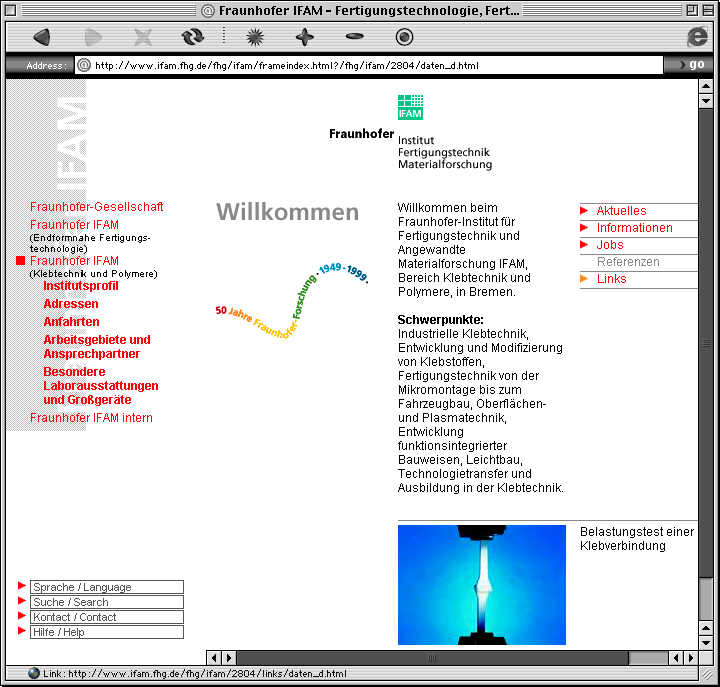The height and width of the screenshot is (687, 720).
Task: Click the red arrow beside Suche / Search
Action: [x=22, y=601]
